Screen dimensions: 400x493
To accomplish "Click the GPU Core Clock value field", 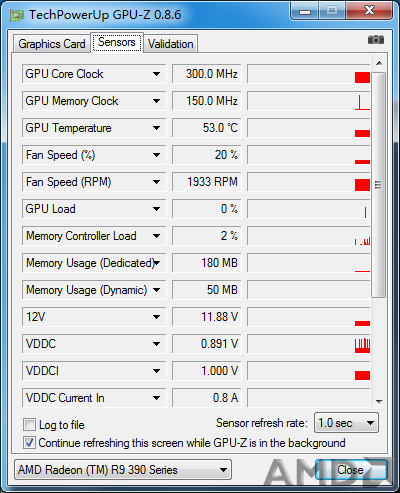I will click(206, 74).
